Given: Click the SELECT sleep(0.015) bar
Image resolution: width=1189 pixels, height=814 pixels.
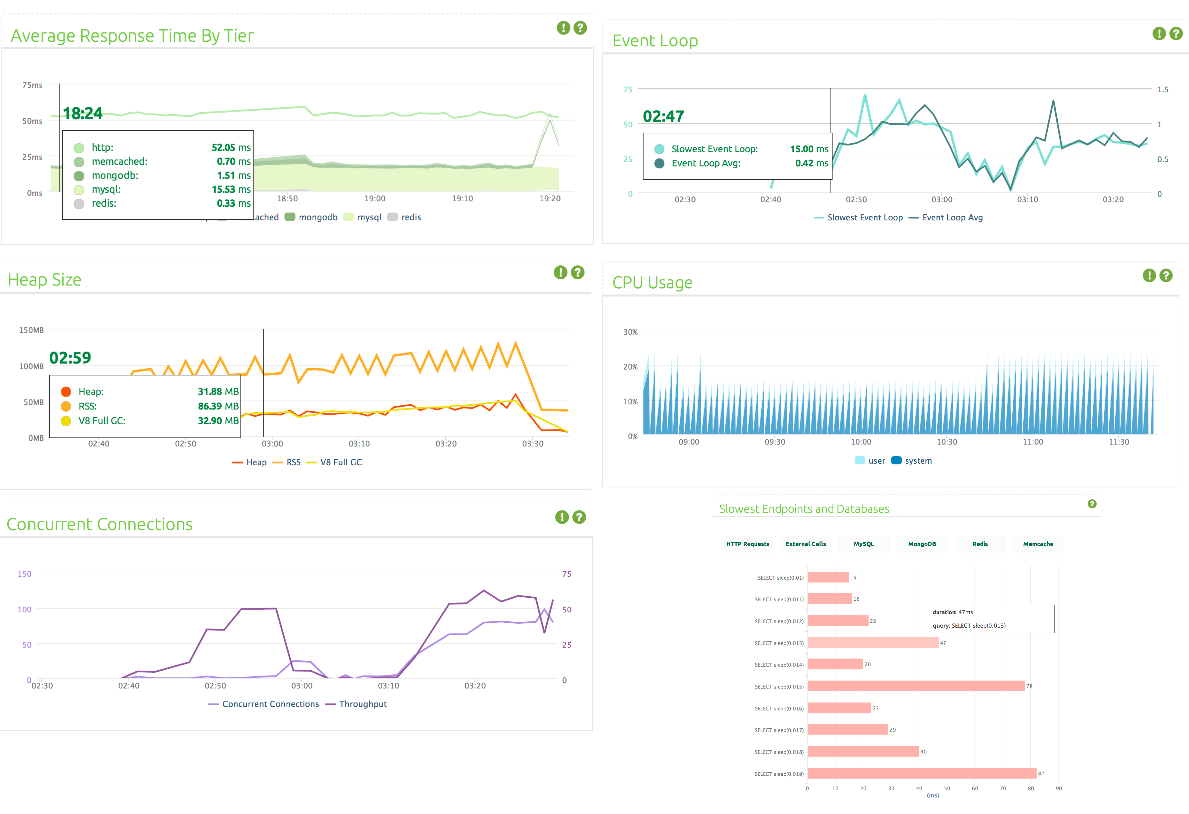Looking at the screenshot, I should [x=916, y=686].
